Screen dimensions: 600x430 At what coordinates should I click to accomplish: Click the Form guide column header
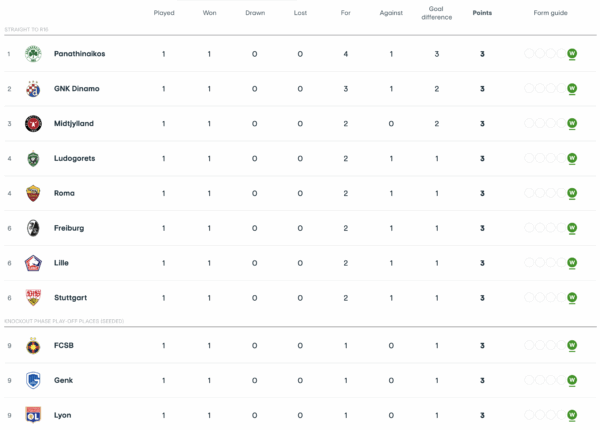tap(551, 13)
